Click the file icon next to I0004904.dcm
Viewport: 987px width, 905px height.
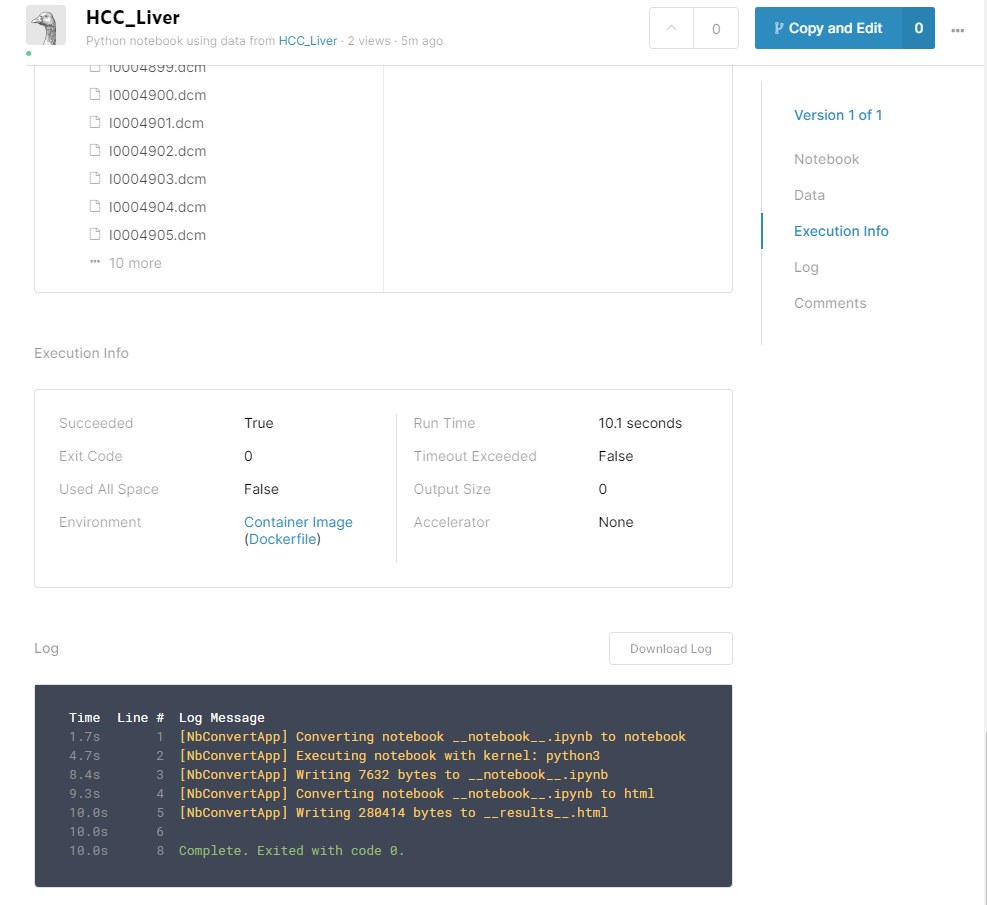(x=95, y=206)
